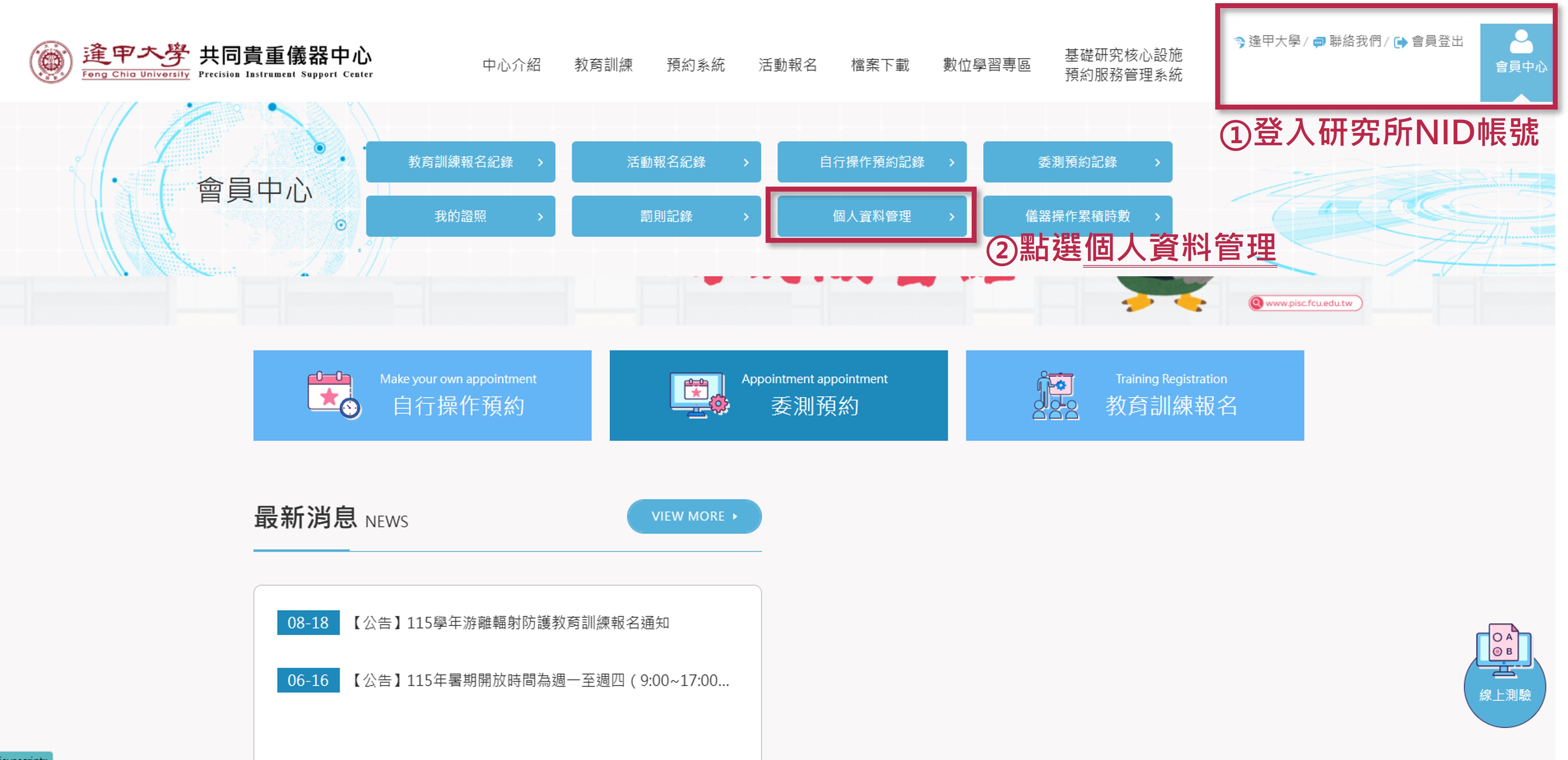
Task: Click the Feng Chia University logo emblem
Action: (x=51, y=62)
